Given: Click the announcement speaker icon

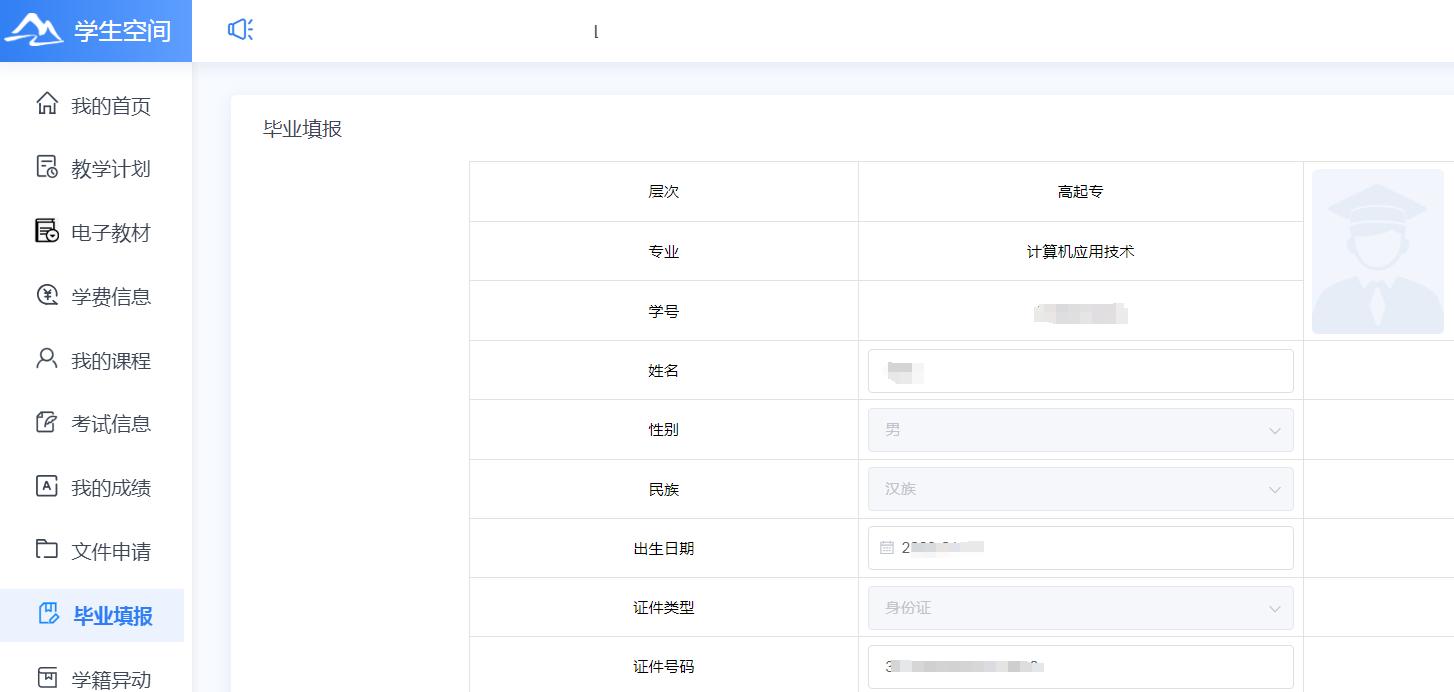Looking at the screenshot, I should (240, 30).
